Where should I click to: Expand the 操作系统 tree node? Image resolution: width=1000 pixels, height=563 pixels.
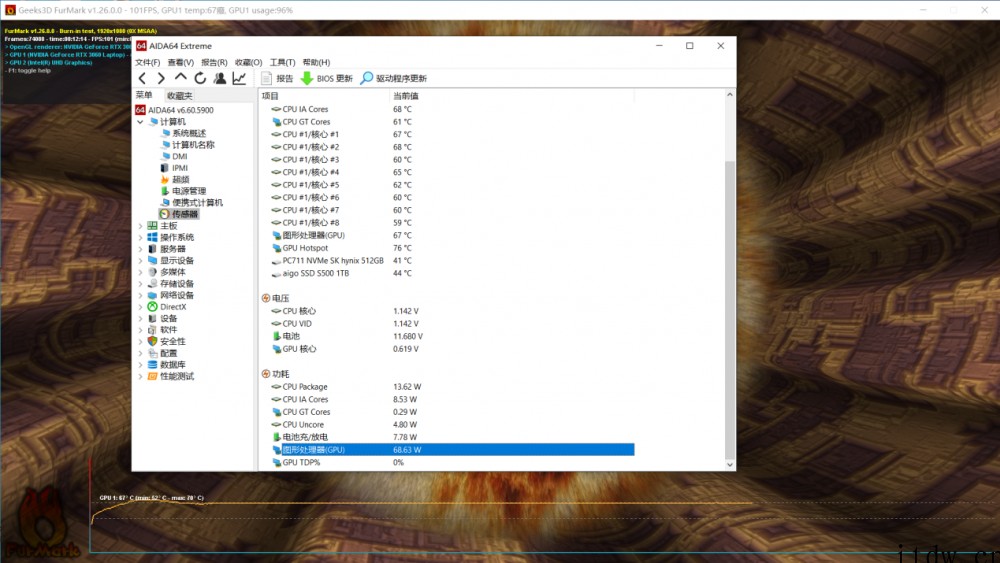pos(140,237)
